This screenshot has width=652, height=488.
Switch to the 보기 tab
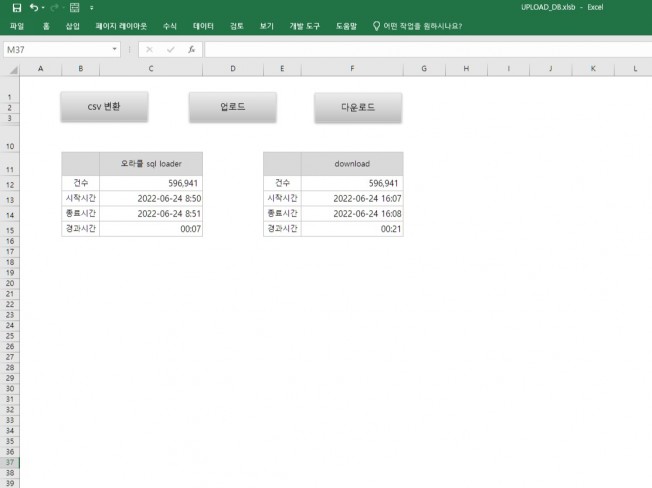(x=267, y=26)
